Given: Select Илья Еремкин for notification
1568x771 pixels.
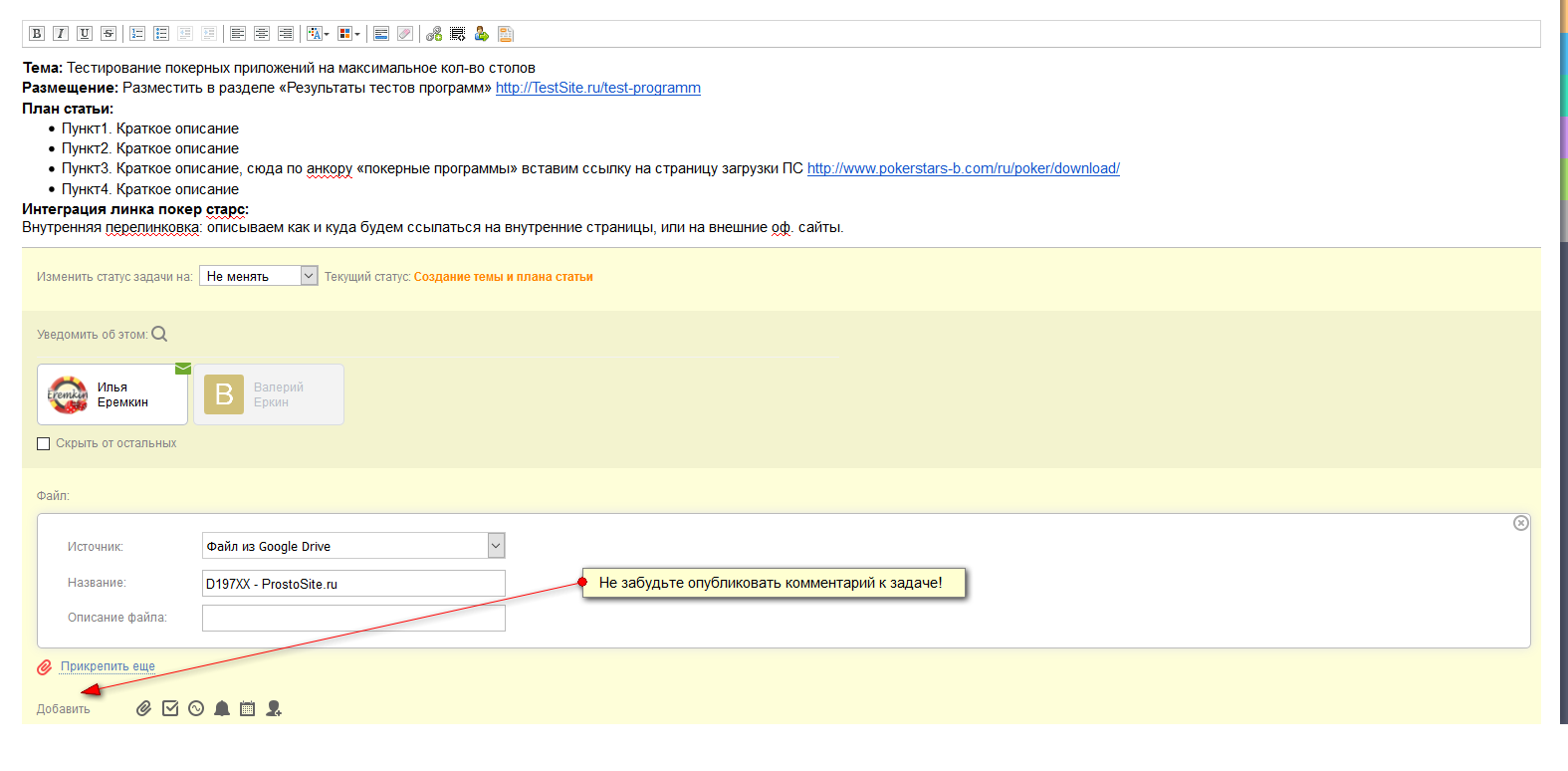Looking at the screenshot, I should (112, 394).
